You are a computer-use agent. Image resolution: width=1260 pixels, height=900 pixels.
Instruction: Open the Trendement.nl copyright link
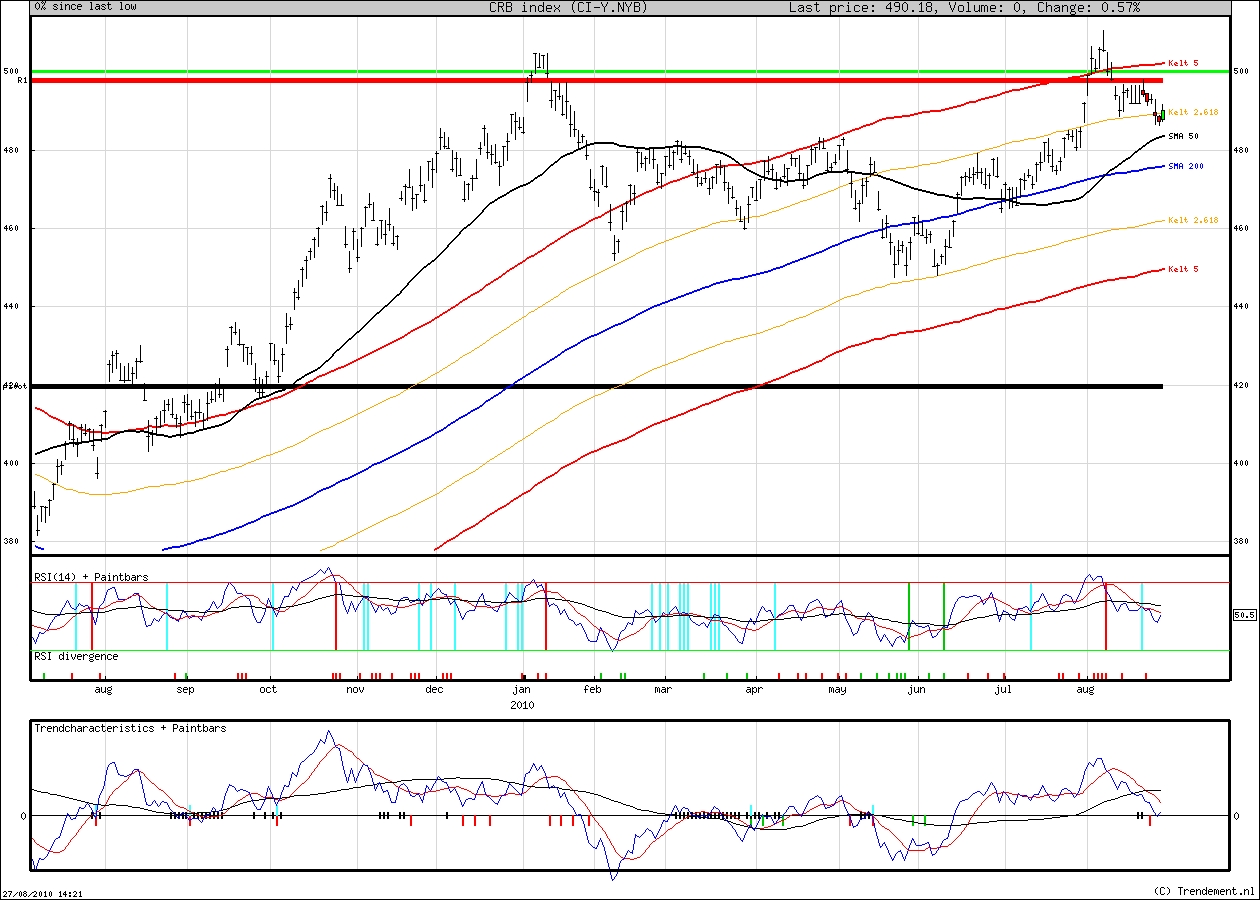(x=1202, y=890)
